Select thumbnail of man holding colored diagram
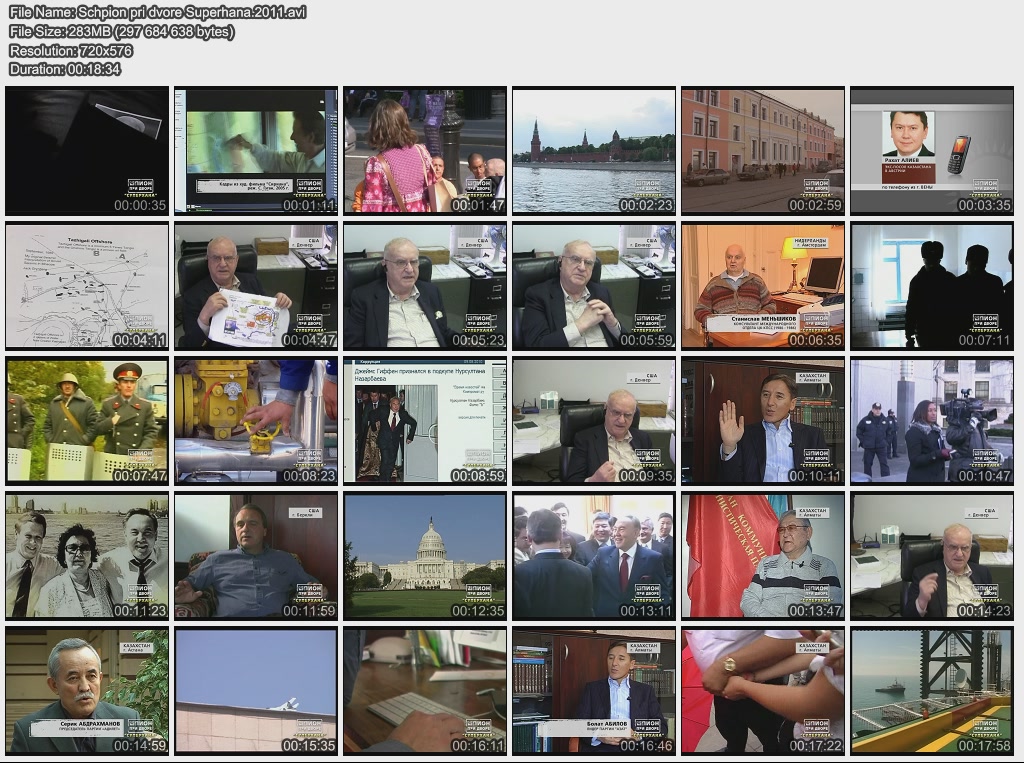This screenshot has width=1024, height=763. [256, 286]
